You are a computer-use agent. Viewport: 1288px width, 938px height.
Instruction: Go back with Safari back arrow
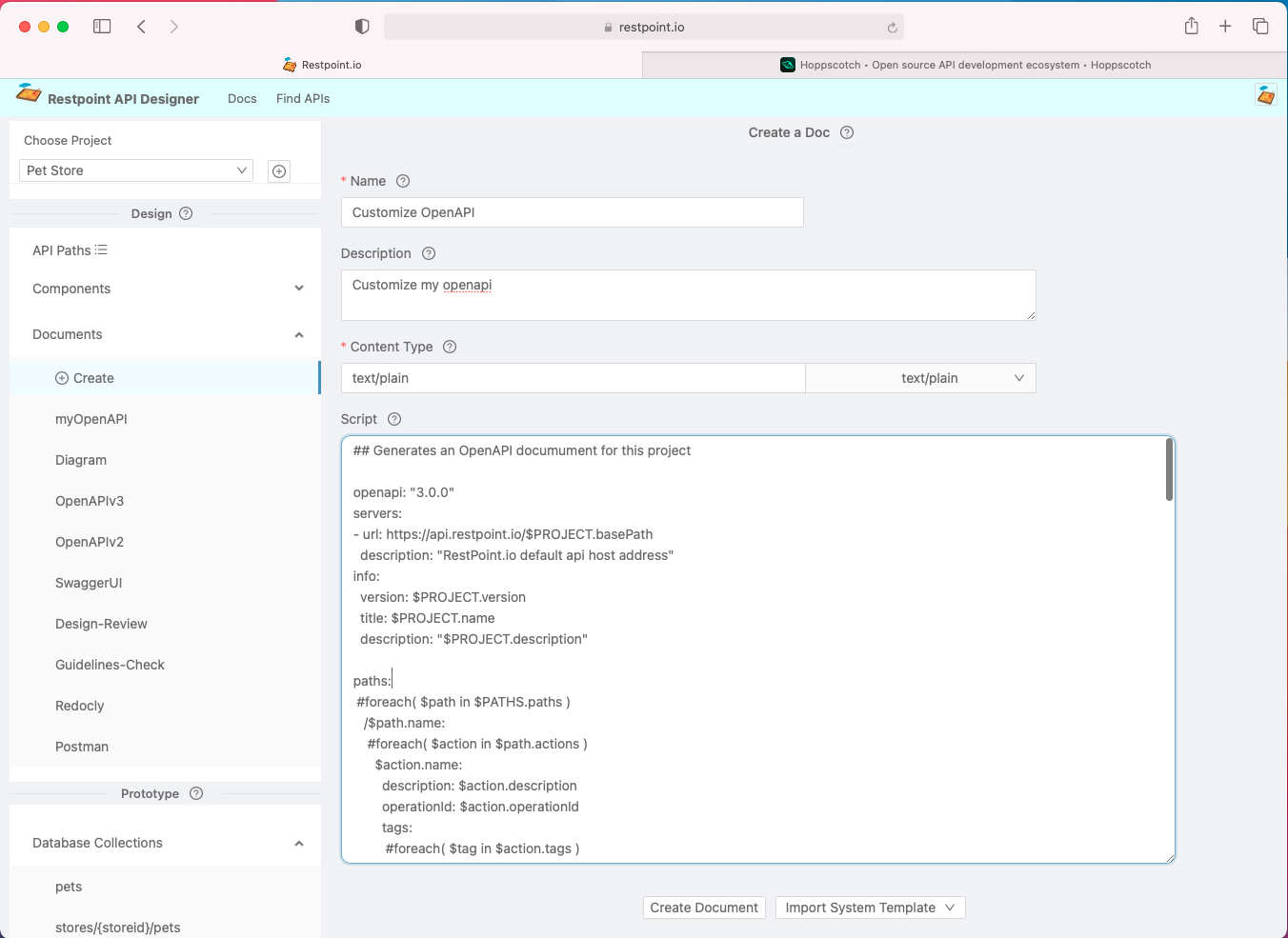coord(141,27)
